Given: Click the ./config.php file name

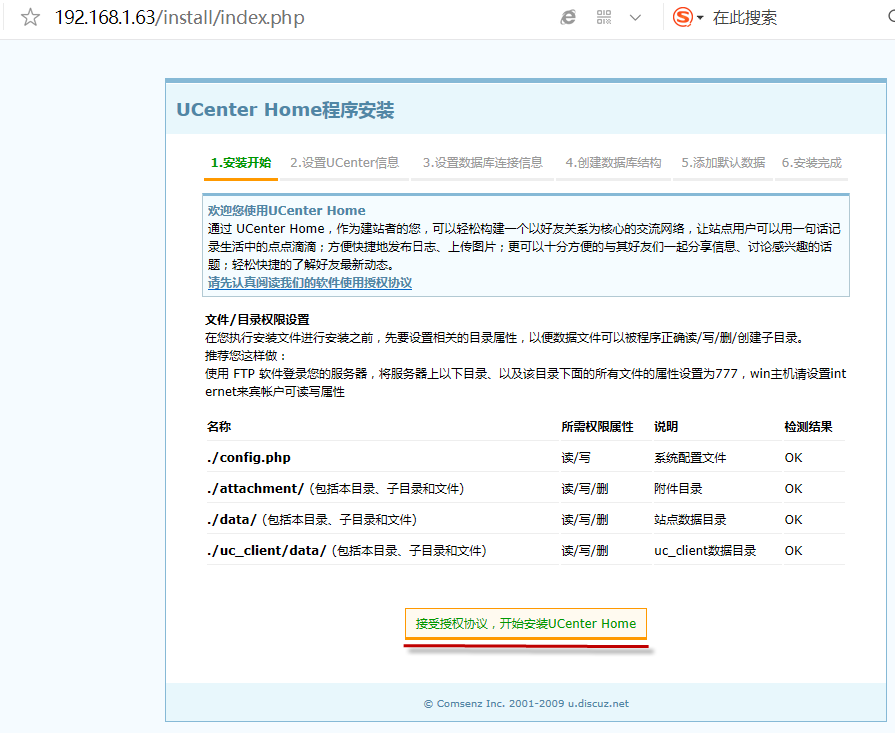Looking at the screenshot, I should pyautogui.click(x=249, y=457).
